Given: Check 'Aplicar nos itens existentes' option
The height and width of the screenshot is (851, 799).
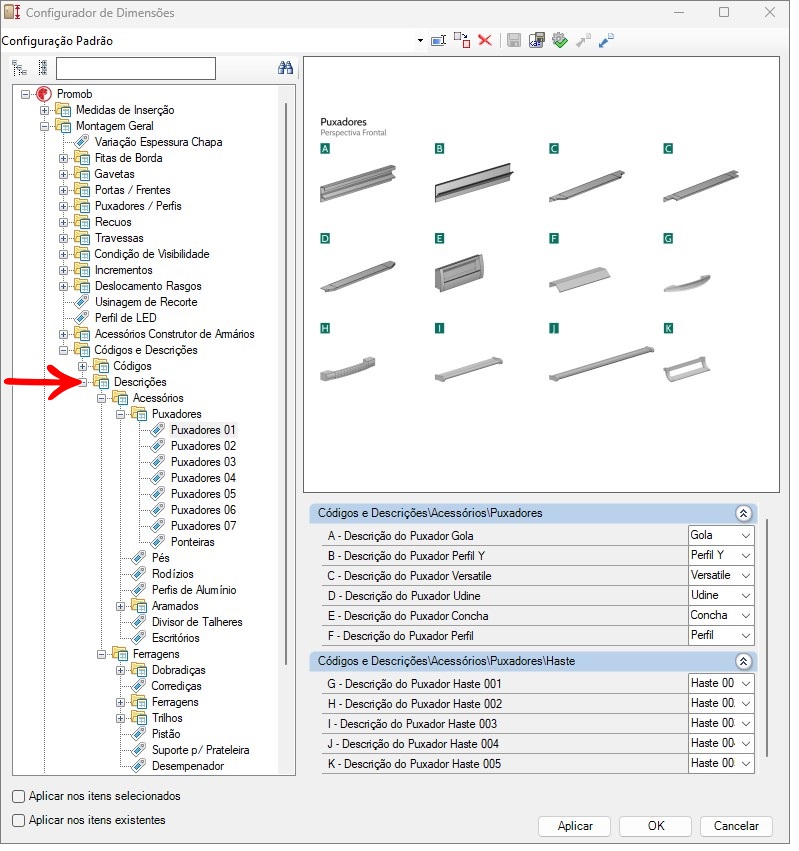Looking at the screenshot, I should coord(19,820).
